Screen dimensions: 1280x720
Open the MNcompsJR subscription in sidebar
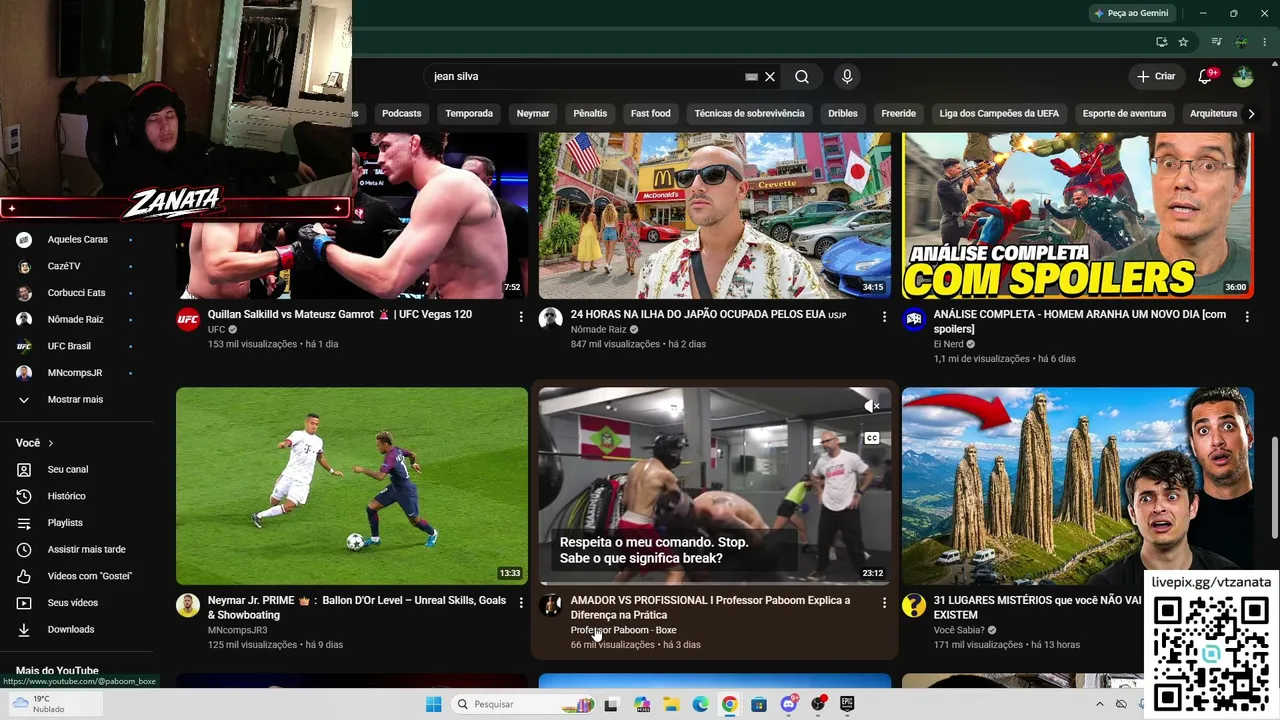[76, 373]
